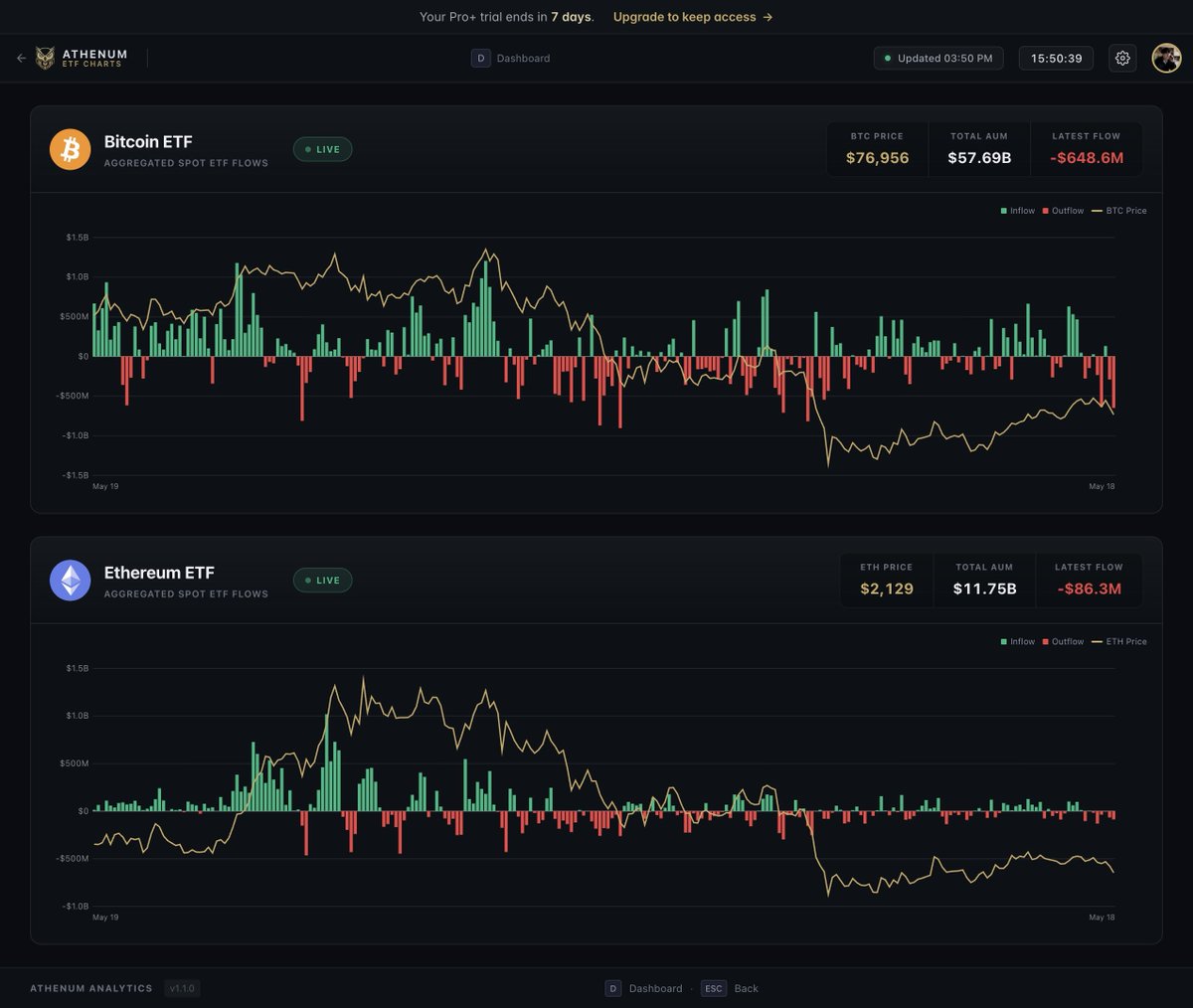Viewport: 1193px width, 1008px height.
Task: Open settings via gear icon
Action: tap(1122, 58)
